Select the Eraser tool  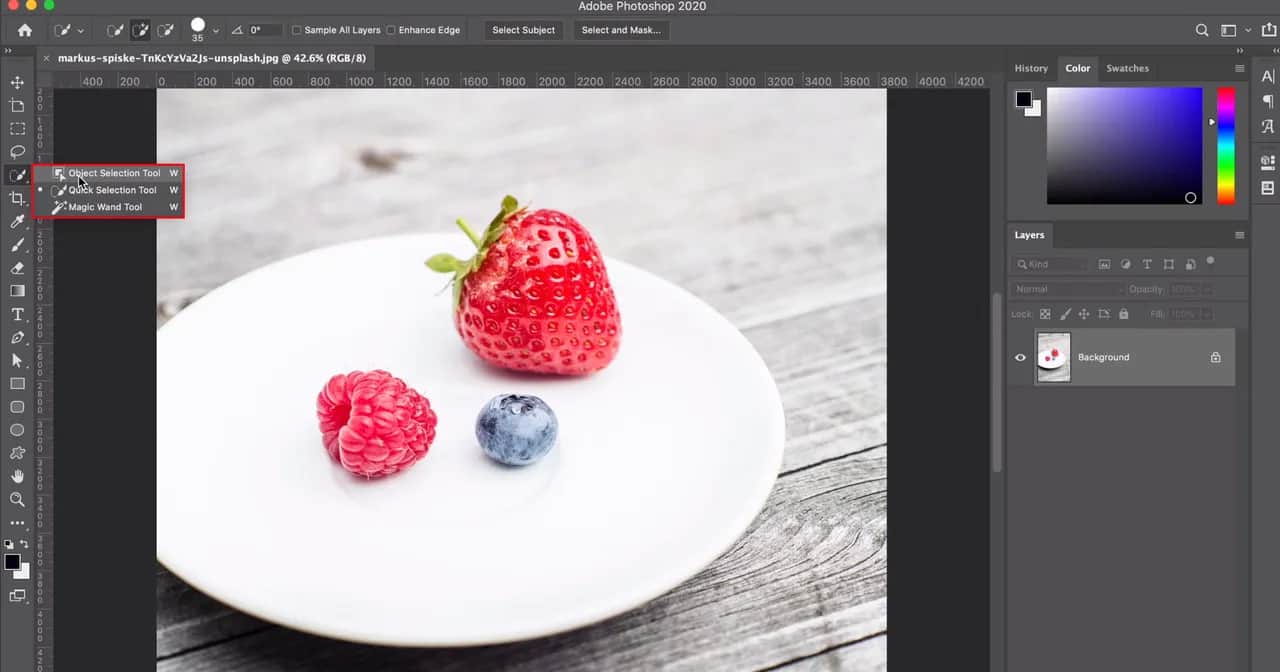pos(16,268)
